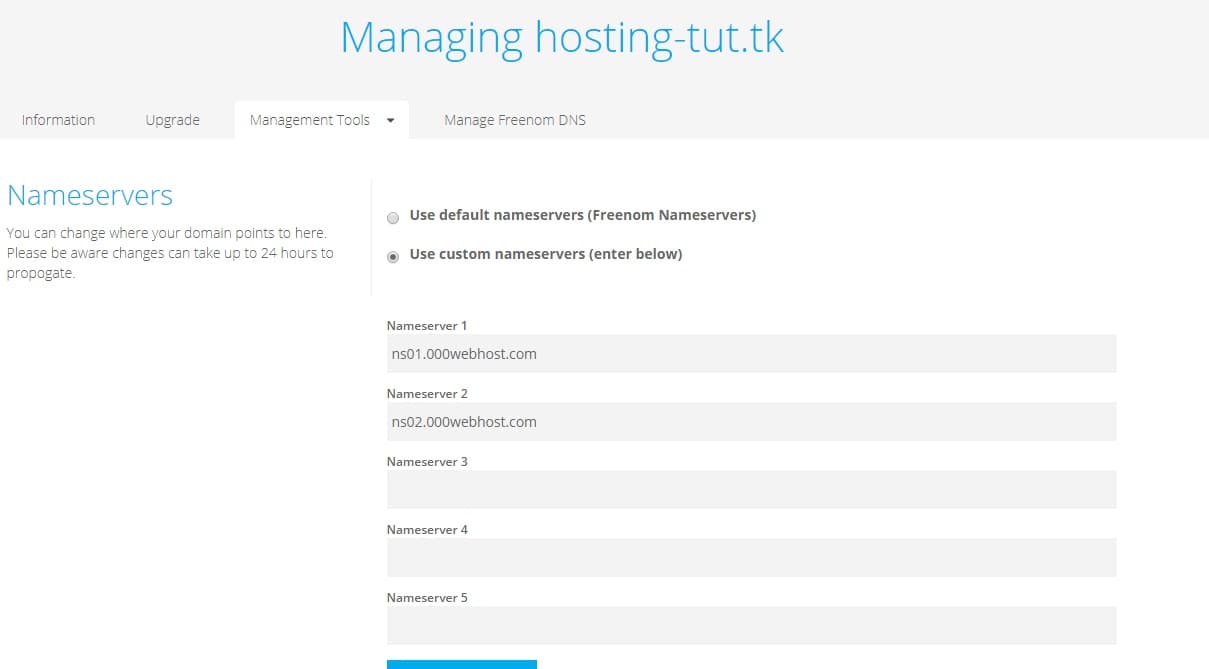This screenshot has width=1209, height=669.
Task: Open the Information tab
Action: click(58, 120)
